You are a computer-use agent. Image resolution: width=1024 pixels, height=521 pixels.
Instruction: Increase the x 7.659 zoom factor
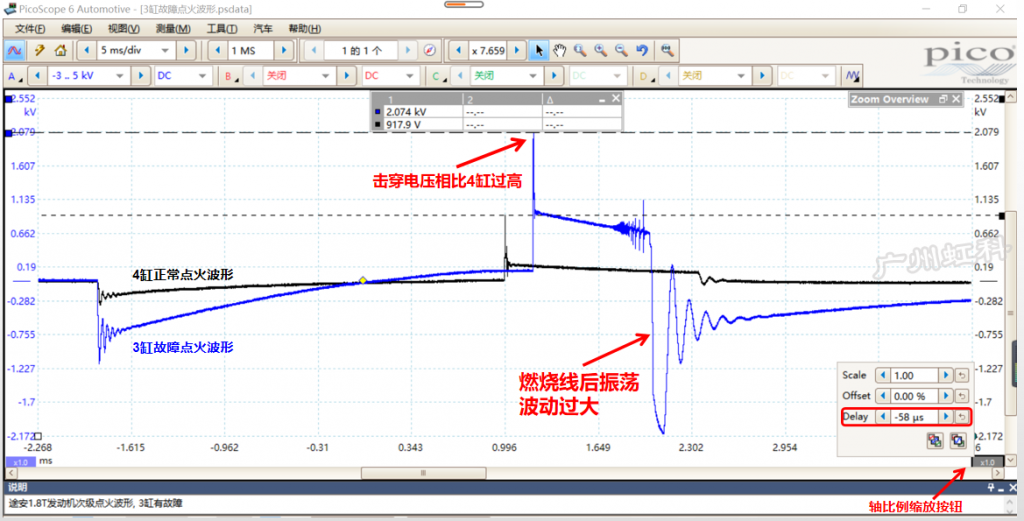tap(517, 50)
